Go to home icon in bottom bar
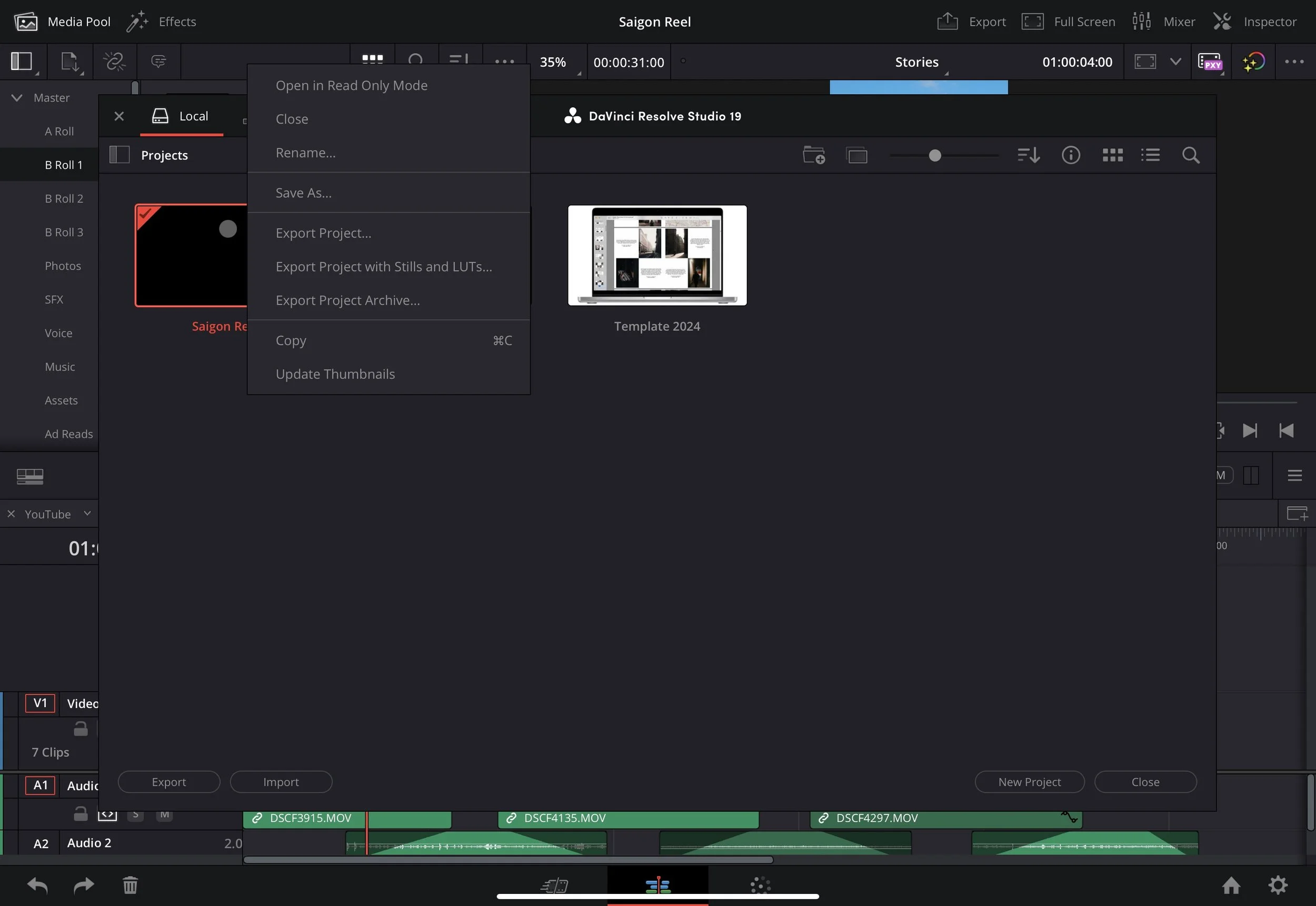The image size is (1316, 906). point(1231,884)
